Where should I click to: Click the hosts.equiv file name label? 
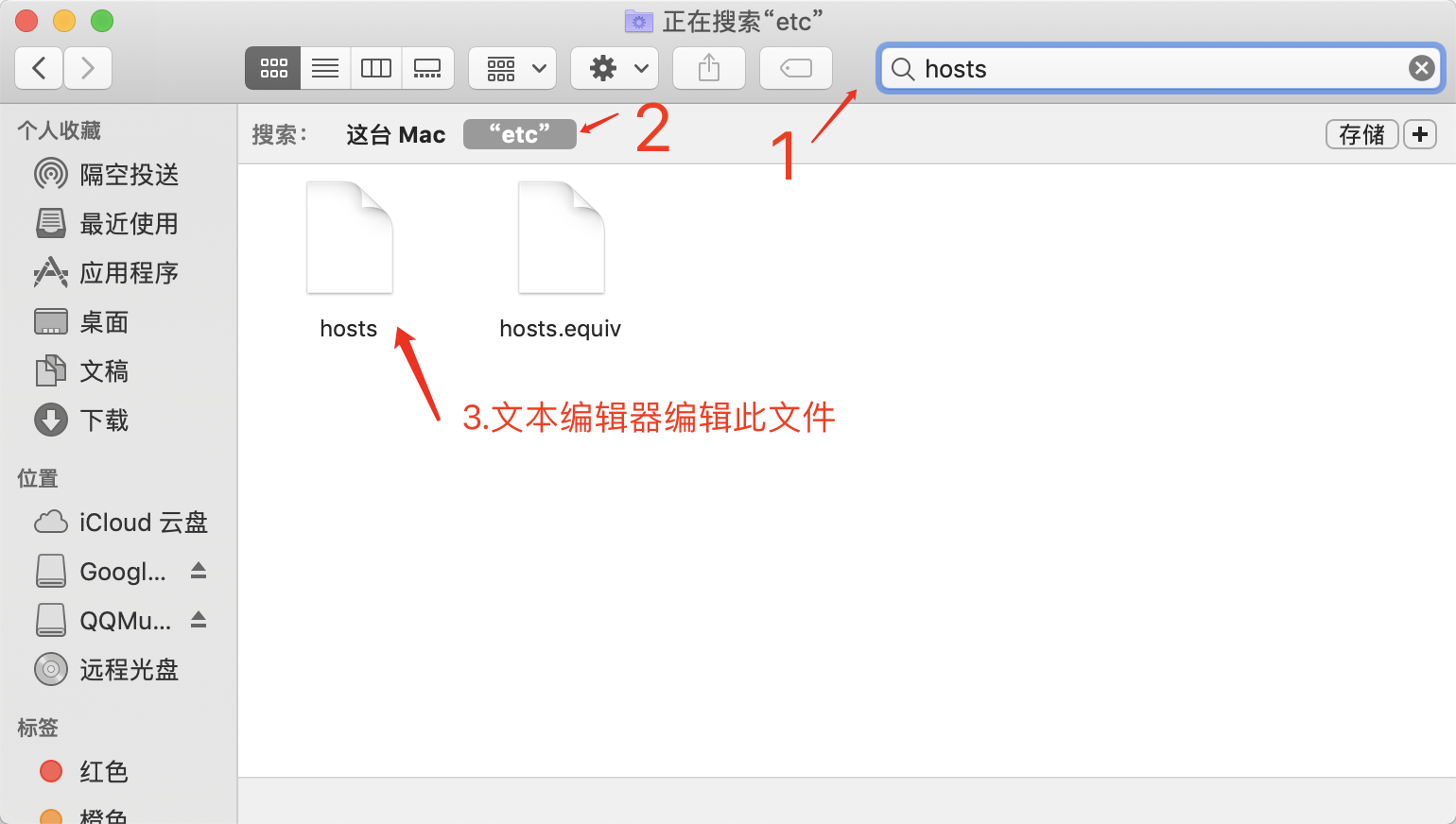561,329
